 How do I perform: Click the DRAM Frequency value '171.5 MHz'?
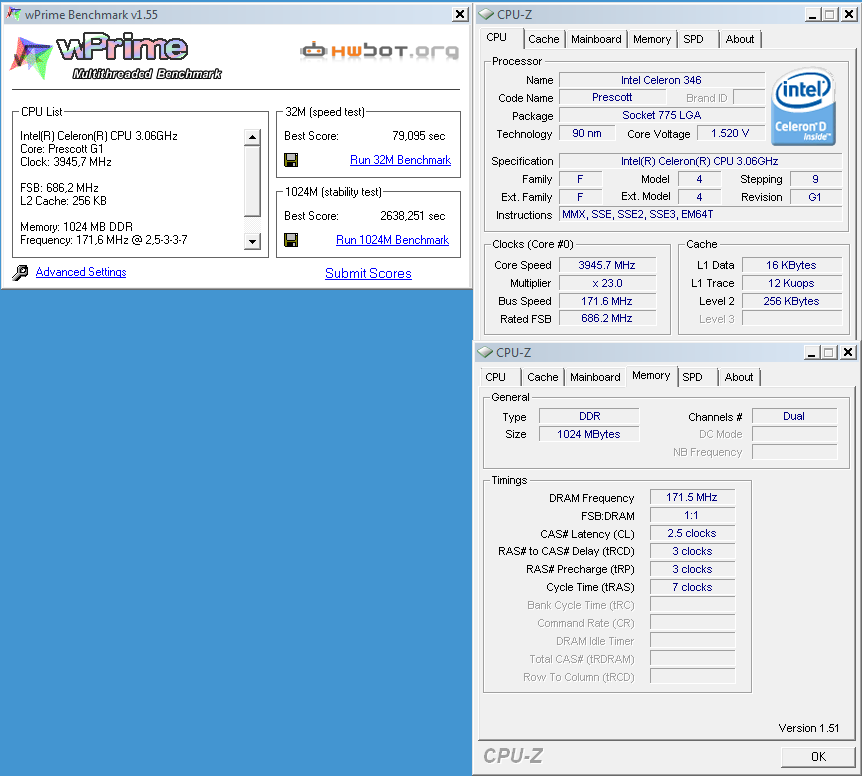click(692, 497)
